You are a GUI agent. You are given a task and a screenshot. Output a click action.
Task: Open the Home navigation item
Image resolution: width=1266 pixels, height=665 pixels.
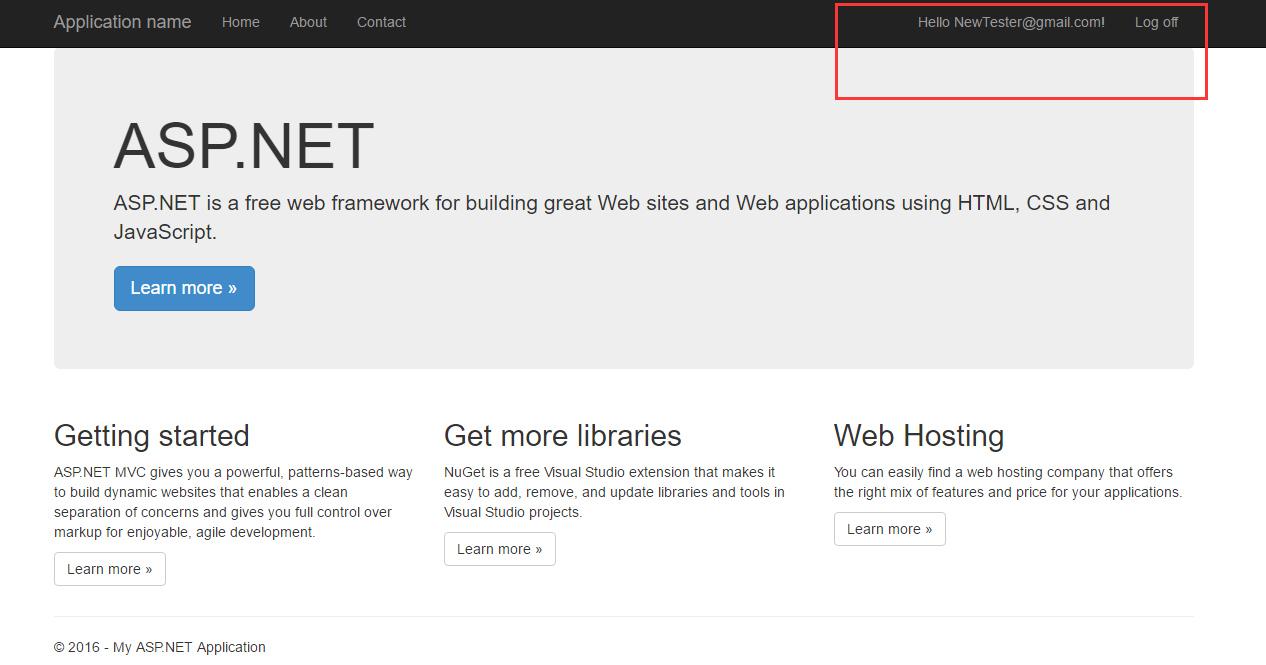(x=240, y=22)
